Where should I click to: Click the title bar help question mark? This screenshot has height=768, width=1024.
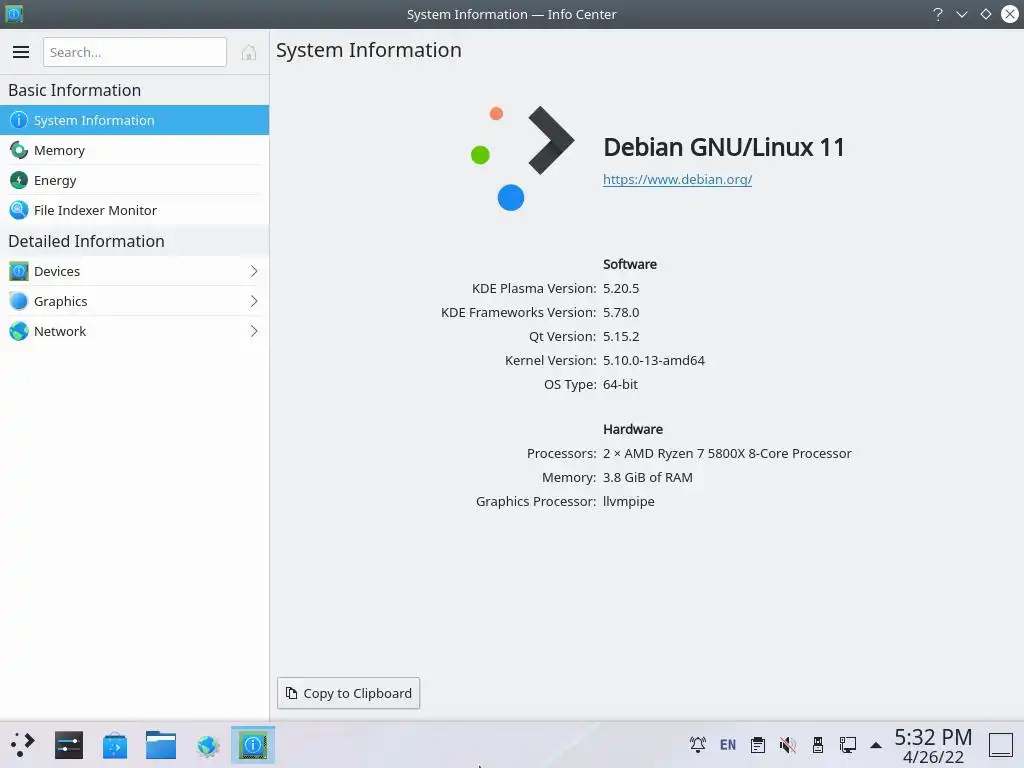[x=938, y=14]
